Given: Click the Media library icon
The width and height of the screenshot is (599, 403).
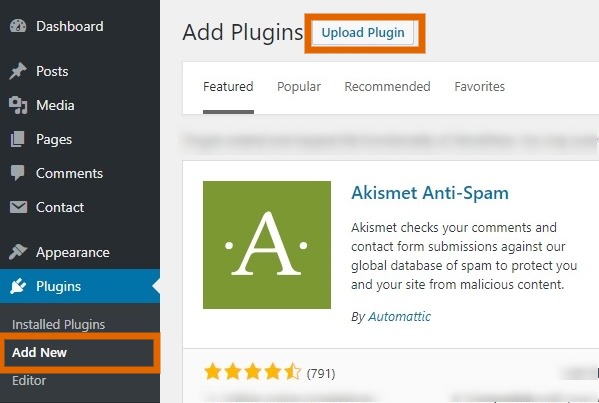Looking at the screenshot, I should [18, 105].
